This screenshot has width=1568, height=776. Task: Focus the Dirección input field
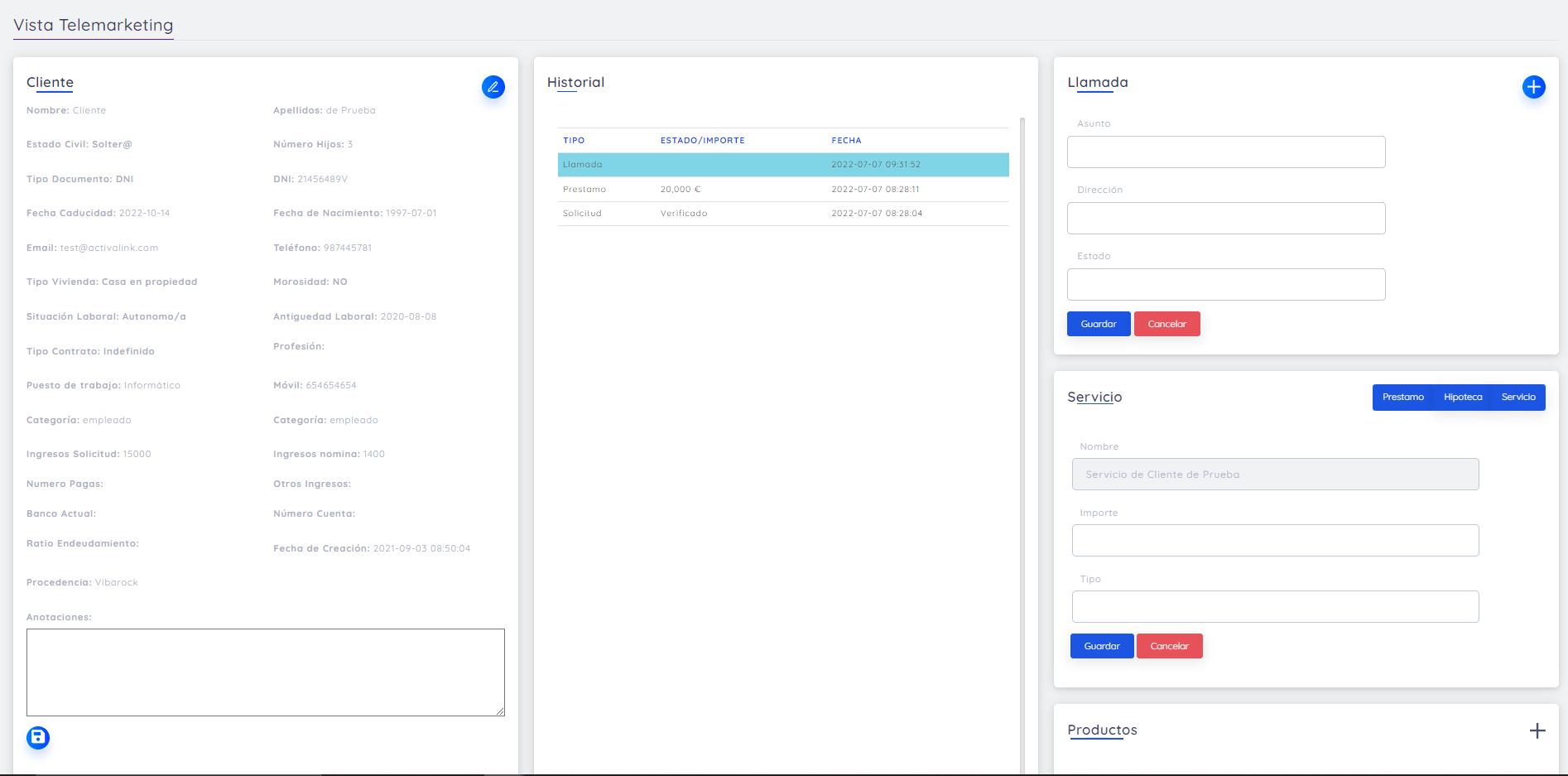[x=1225, y=219]
